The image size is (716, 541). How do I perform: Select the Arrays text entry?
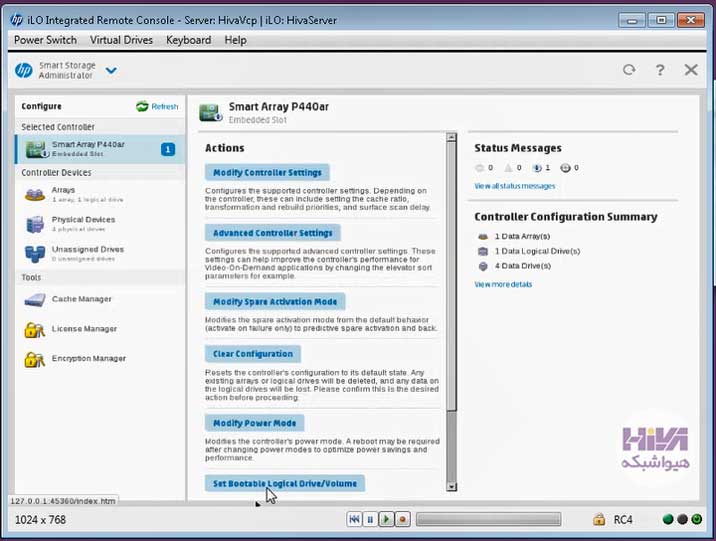point(63,190)
